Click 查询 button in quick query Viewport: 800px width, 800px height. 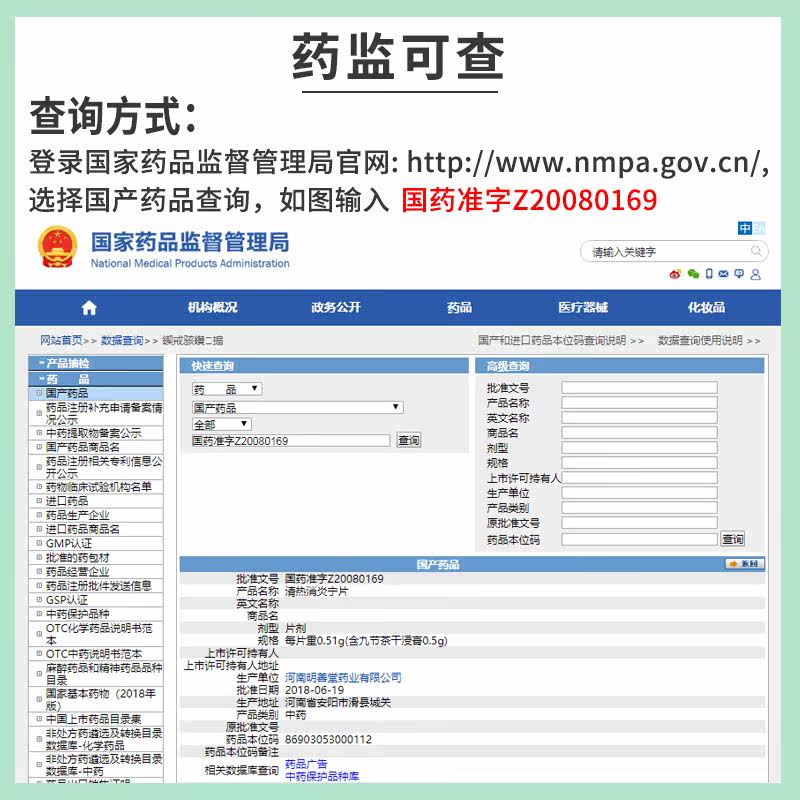point(409,440)
